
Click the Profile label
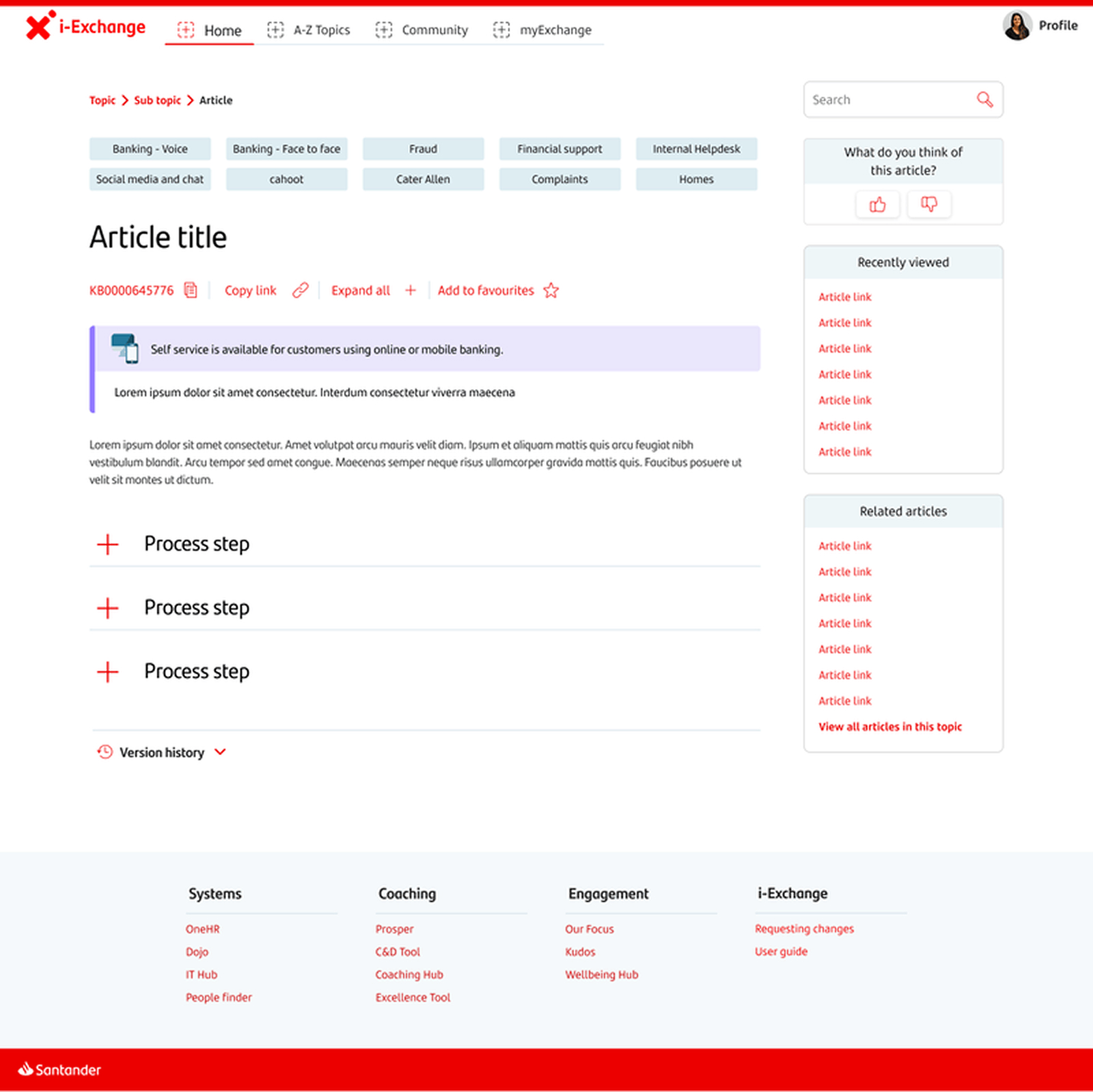(1058, 25)
